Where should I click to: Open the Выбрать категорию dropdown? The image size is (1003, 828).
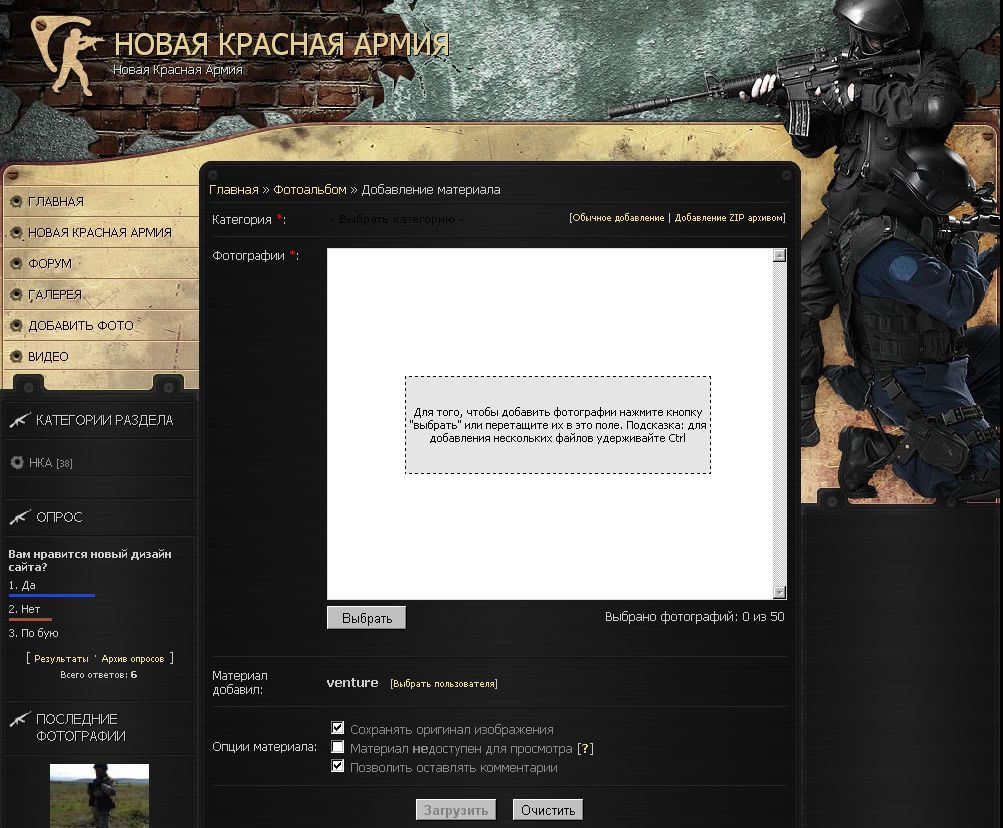coord(397,219)
